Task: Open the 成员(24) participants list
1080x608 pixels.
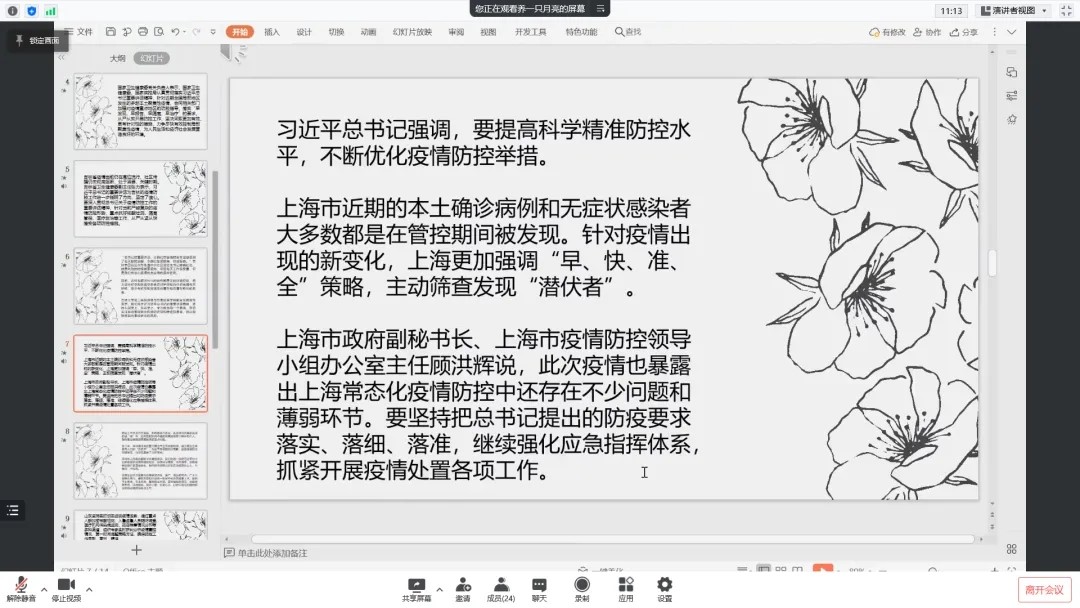Action: (x=501, y=588)
